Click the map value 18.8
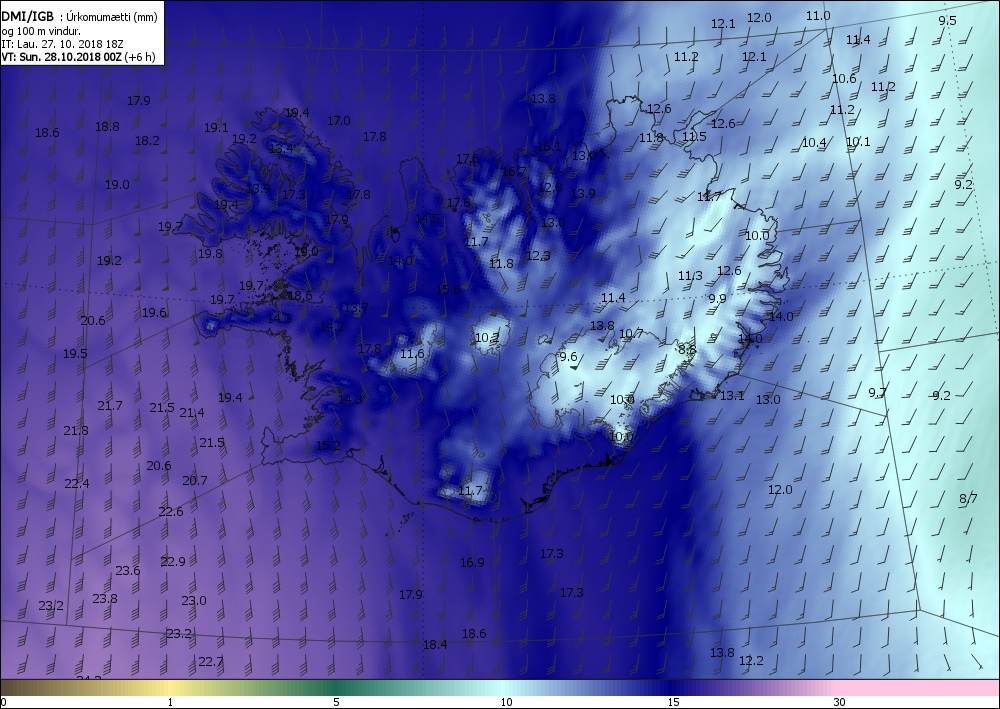1000x709 pixels. [x=107, y=126]
